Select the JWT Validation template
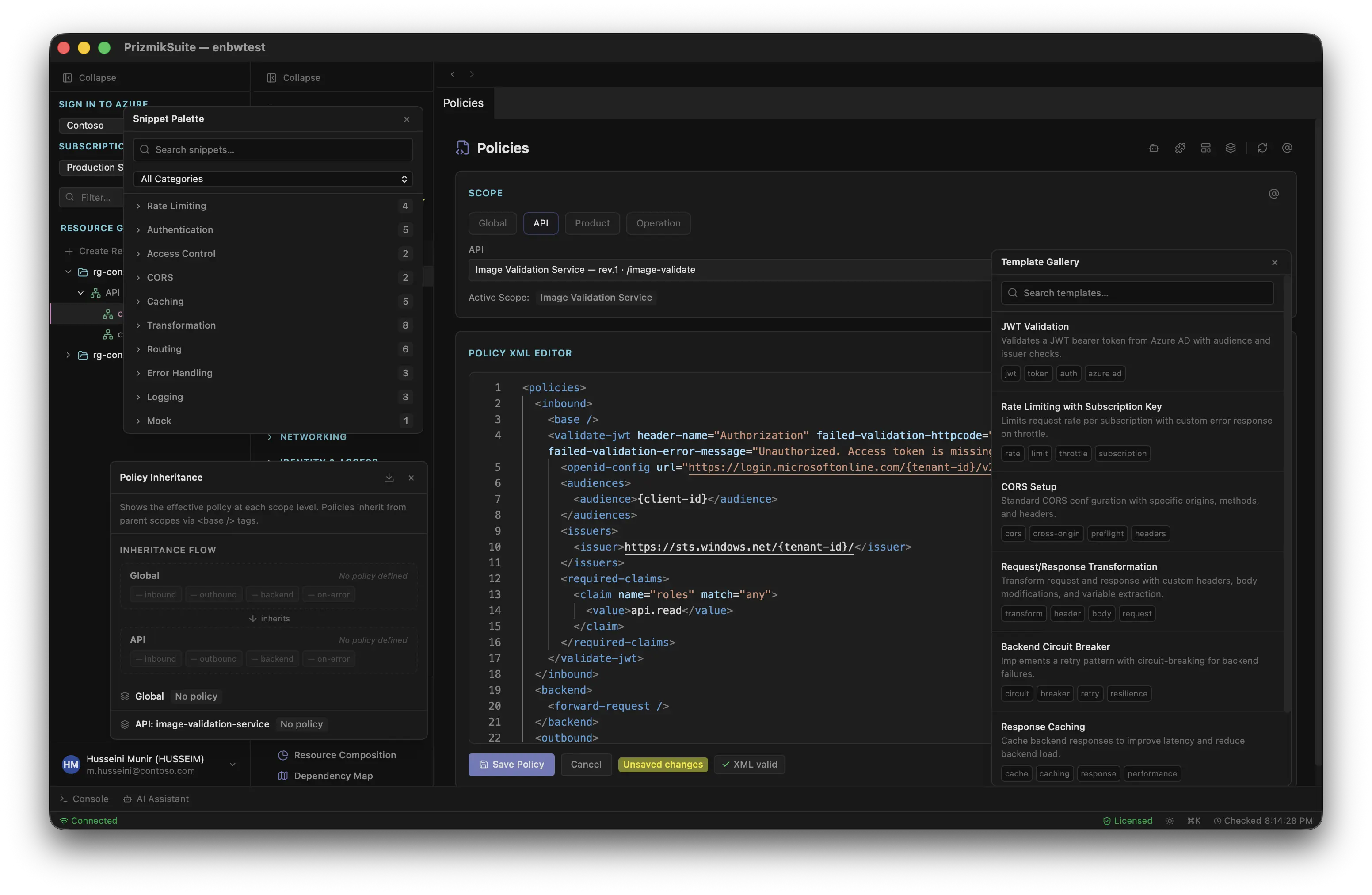The height and width of the screenshot is (895, 1372). (x=1137, y=351)
